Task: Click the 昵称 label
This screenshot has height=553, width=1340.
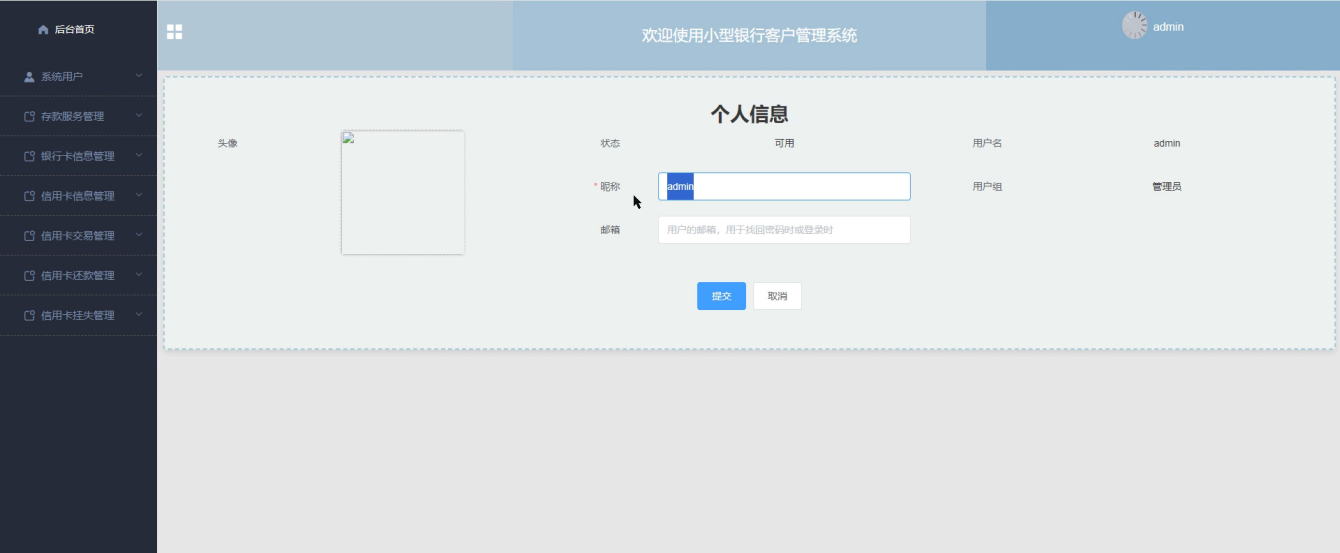Action: coord(610,186)
